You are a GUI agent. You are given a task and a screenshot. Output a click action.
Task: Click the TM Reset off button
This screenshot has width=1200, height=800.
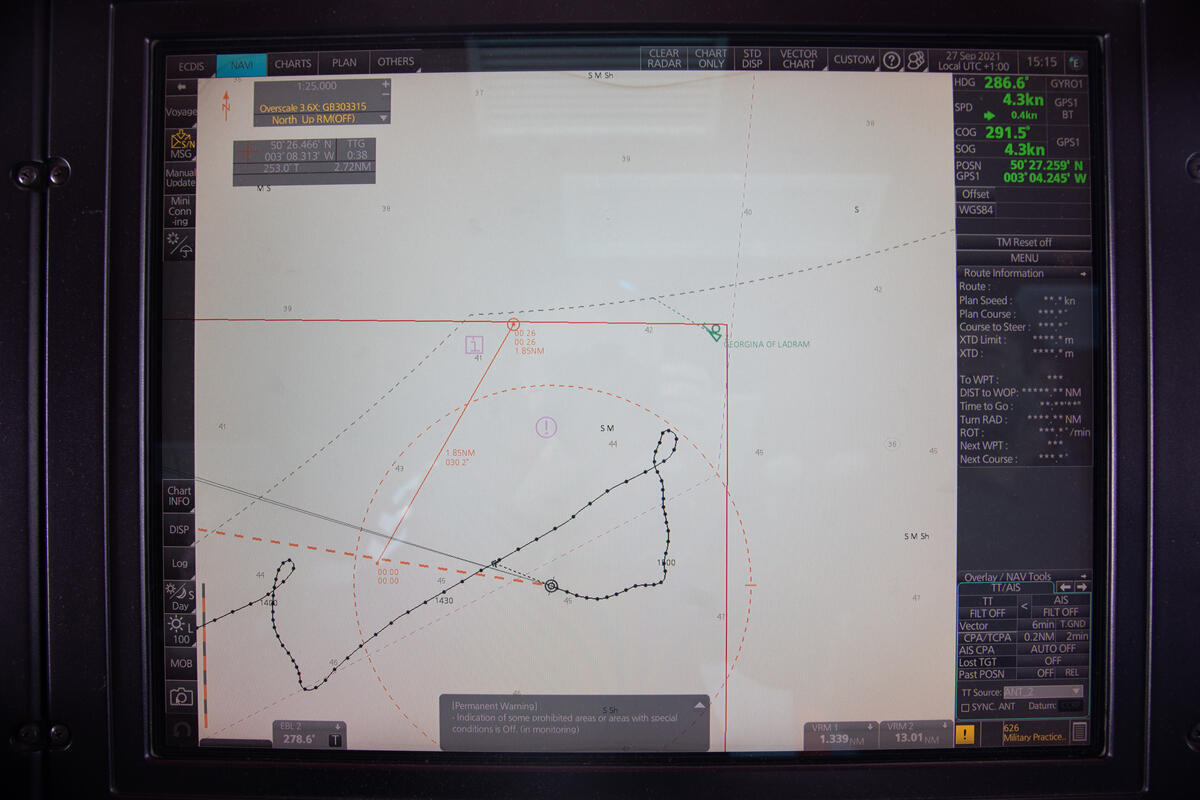[1023, 242]
